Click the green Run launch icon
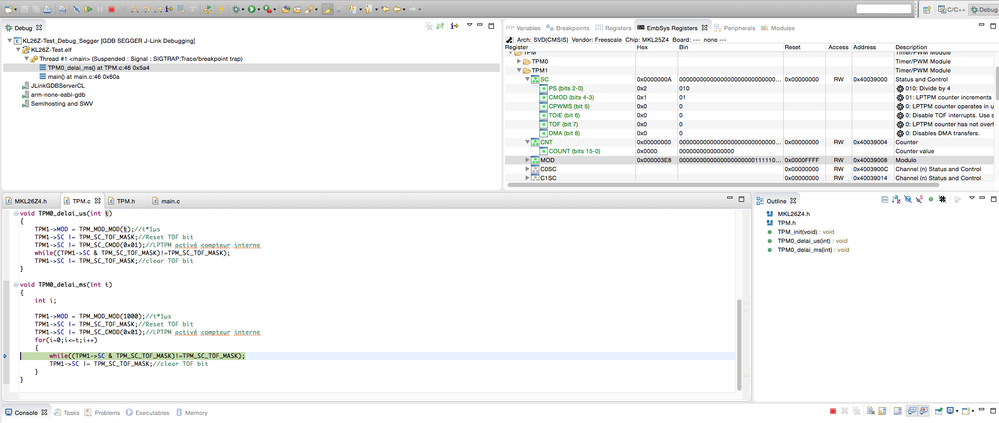This screenshot has width=999, height=423. point(252,10)
